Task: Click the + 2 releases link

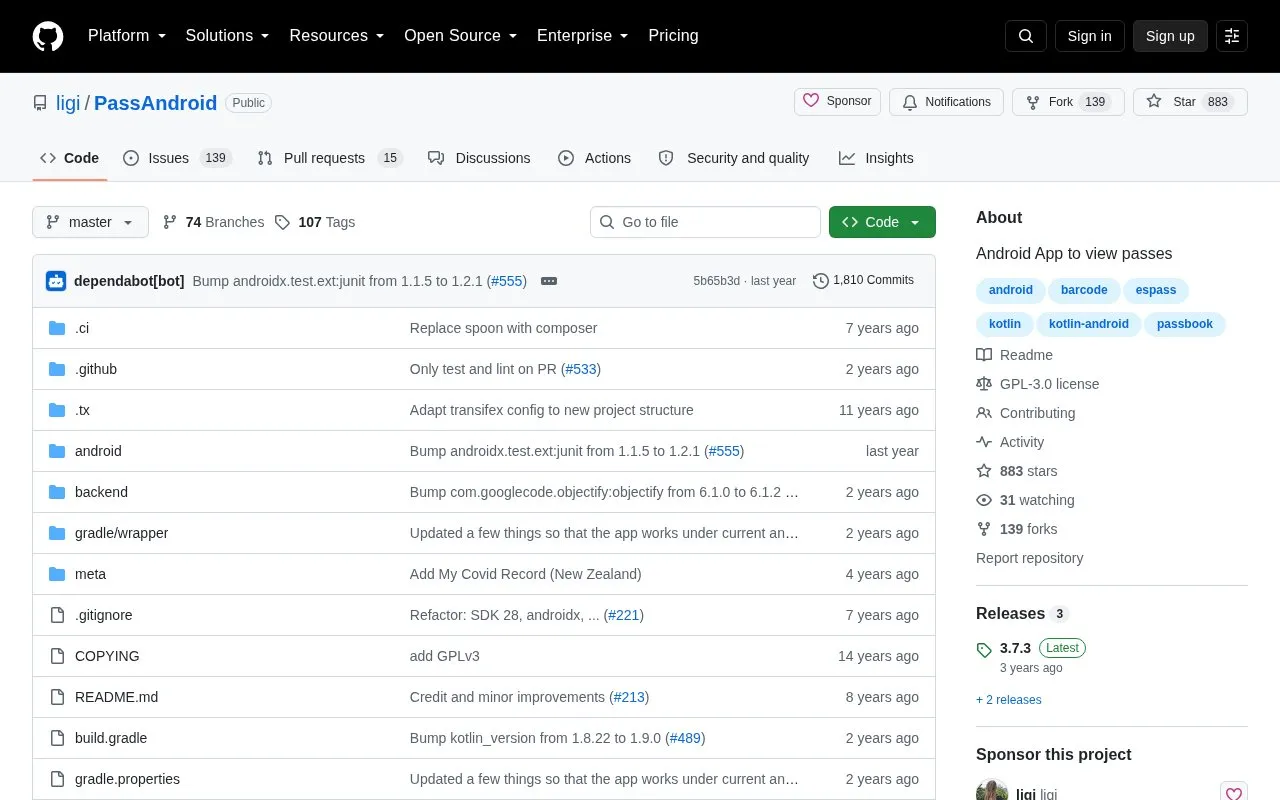Action: click(x=1008, y=700)
